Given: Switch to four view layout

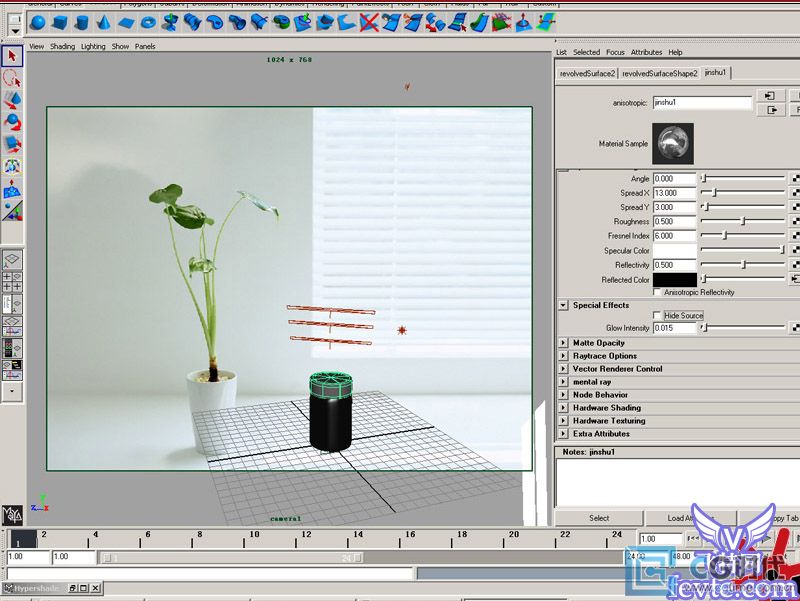Looking at the screenshot, I should coord(12,282).
